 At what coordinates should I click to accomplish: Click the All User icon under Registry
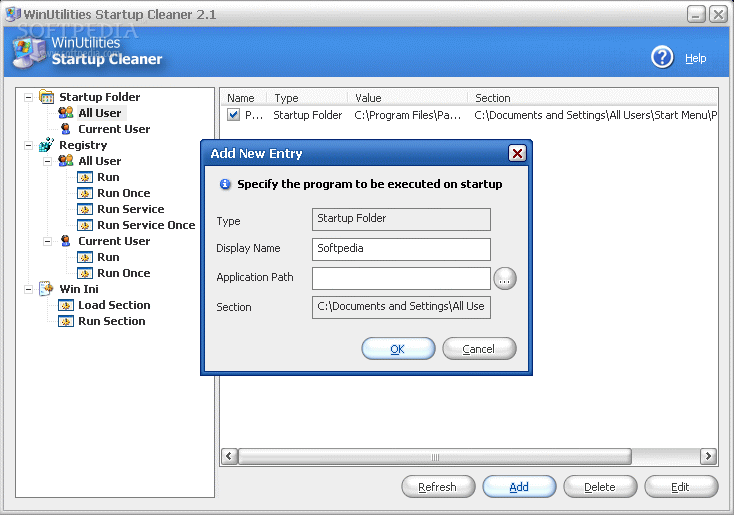pyautogui.click(x=66, y=161)
